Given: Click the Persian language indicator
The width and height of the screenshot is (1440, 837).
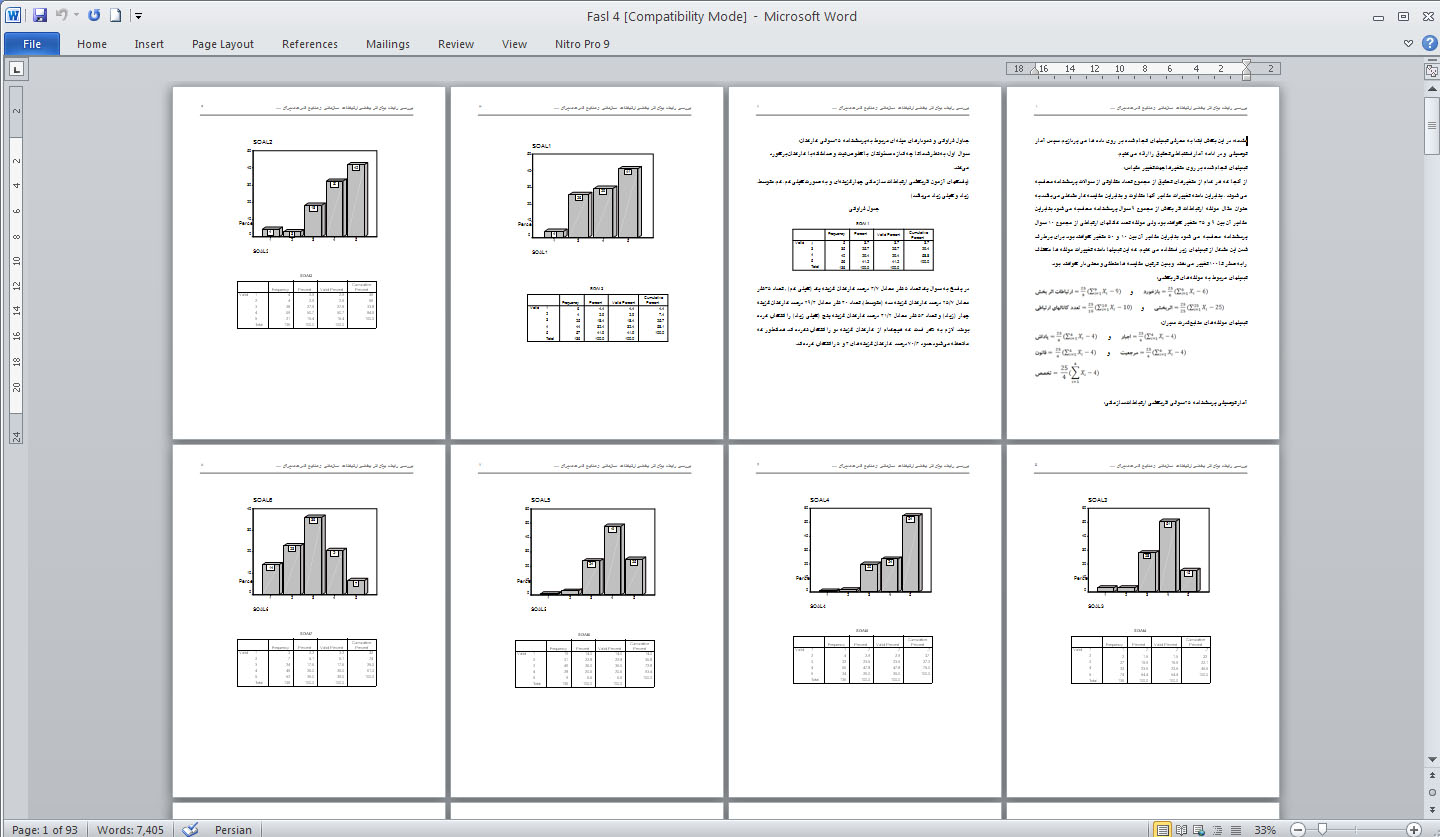Looking at the screenshot, I should click(x=233, y=829).
